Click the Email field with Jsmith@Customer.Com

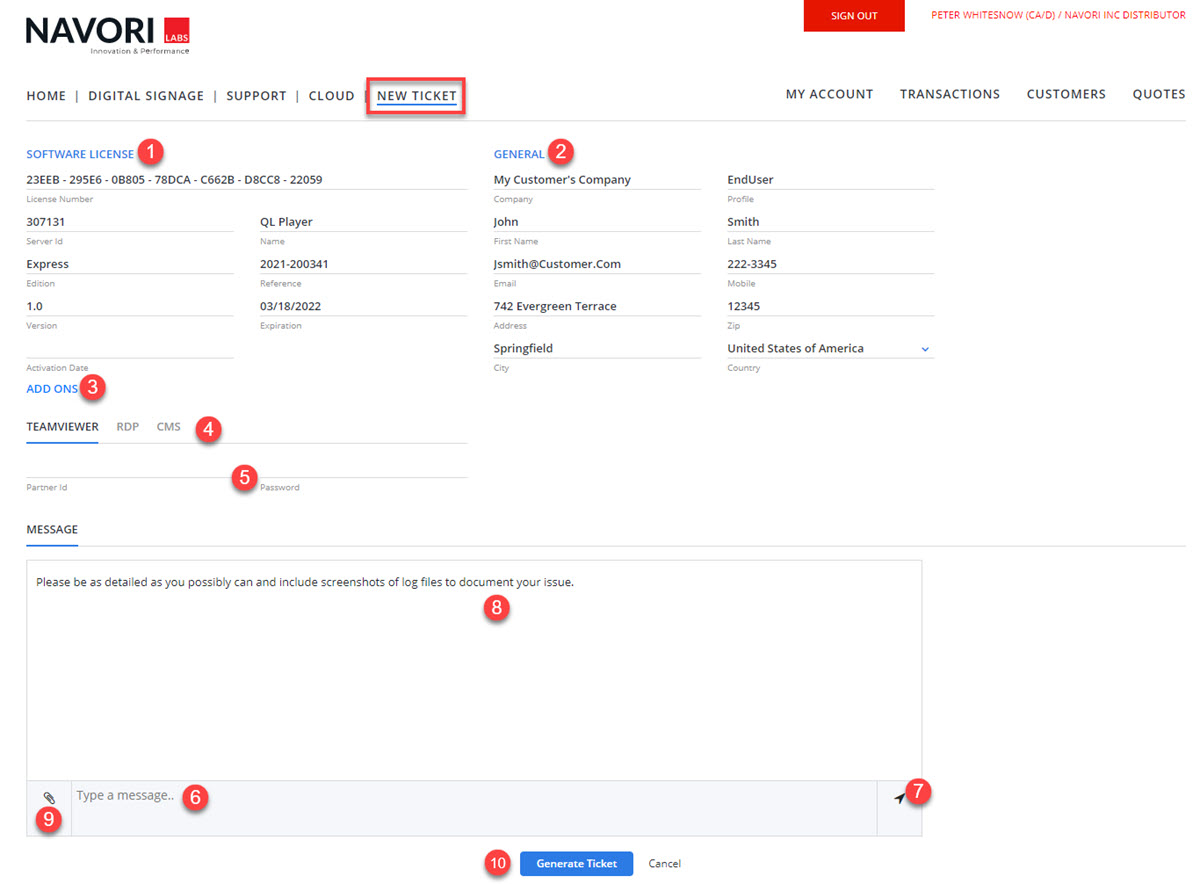[x=596, y=265]
